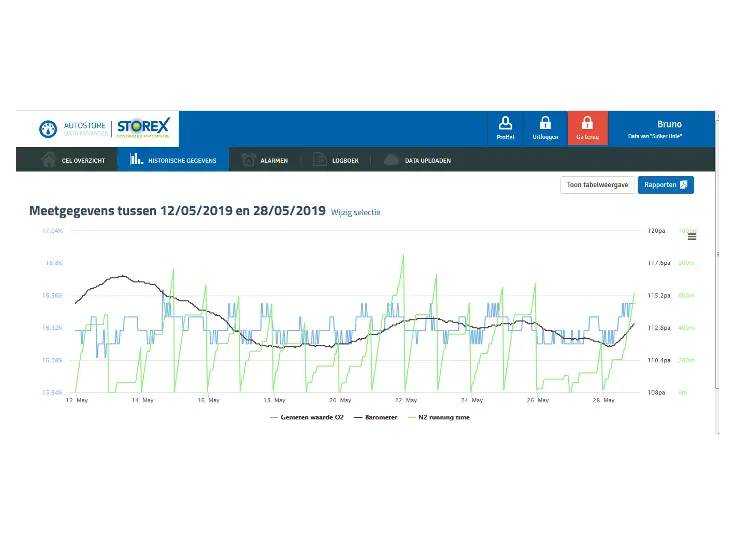The width and height of the screenshot is (735, 544).
Task: Toggle Gemeten waarde O2 series in legend
Action: 305,417
